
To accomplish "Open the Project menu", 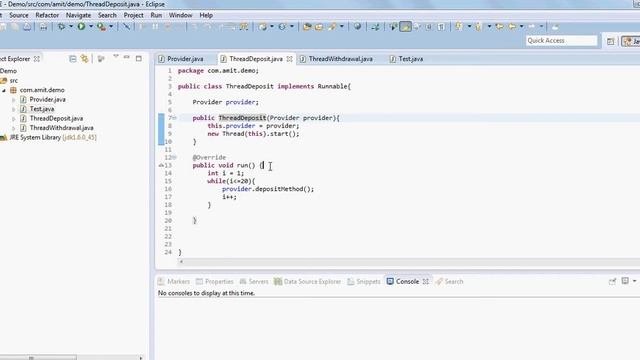I will pyautogui.click(x=133, y=15).
